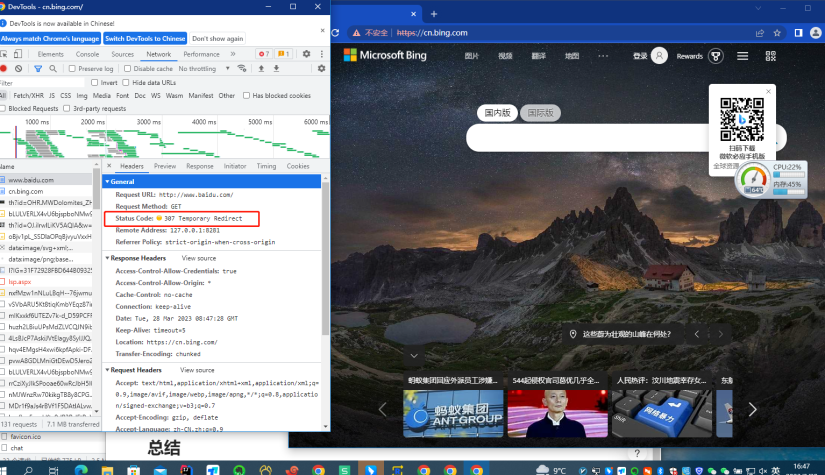Image resolution: width=825 pixels, height=475 pixels.
Task: Open DevTools settings gear
Action: click(x=306, y=54)
